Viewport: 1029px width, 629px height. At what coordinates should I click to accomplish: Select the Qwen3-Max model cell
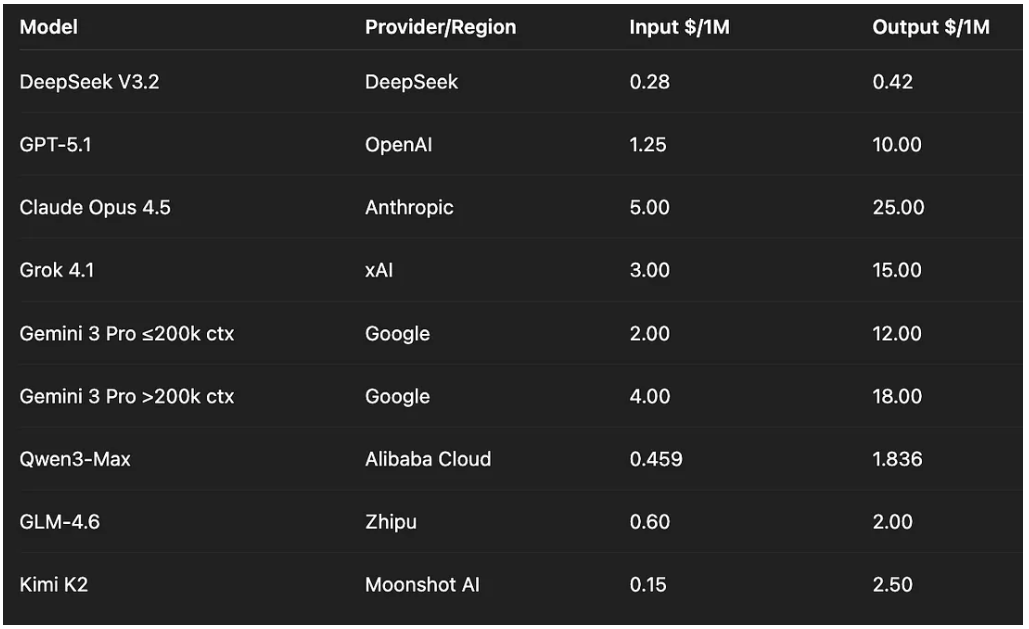[x=75, y=459]
